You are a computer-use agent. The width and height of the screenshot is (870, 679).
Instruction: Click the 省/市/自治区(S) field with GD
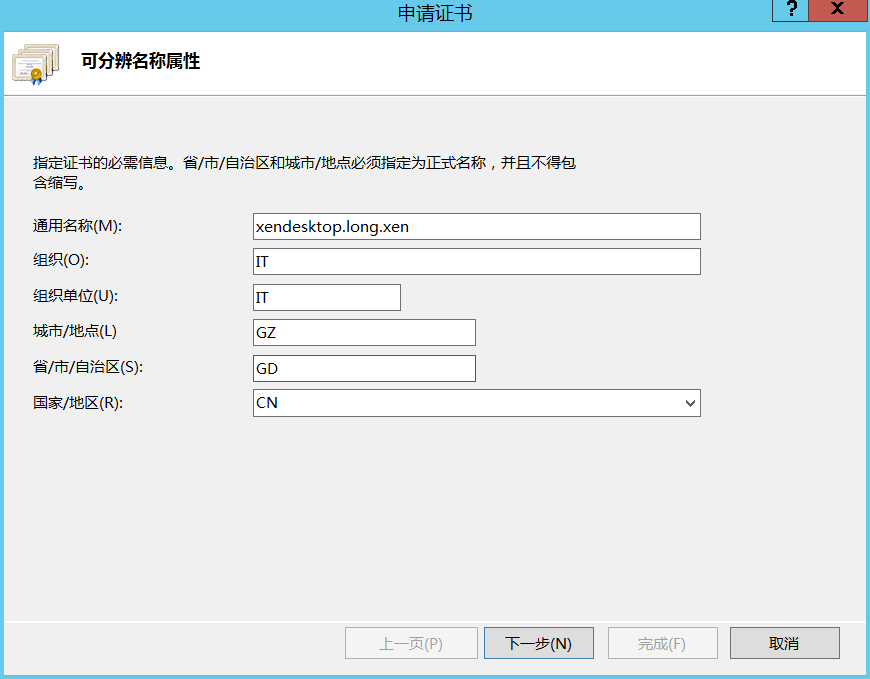(x=364, y=368)
